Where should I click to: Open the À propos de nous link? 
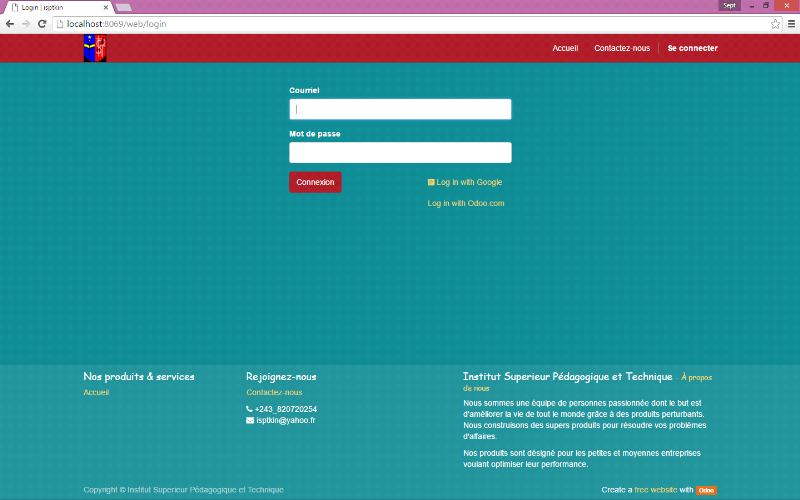tap(696, 378)
